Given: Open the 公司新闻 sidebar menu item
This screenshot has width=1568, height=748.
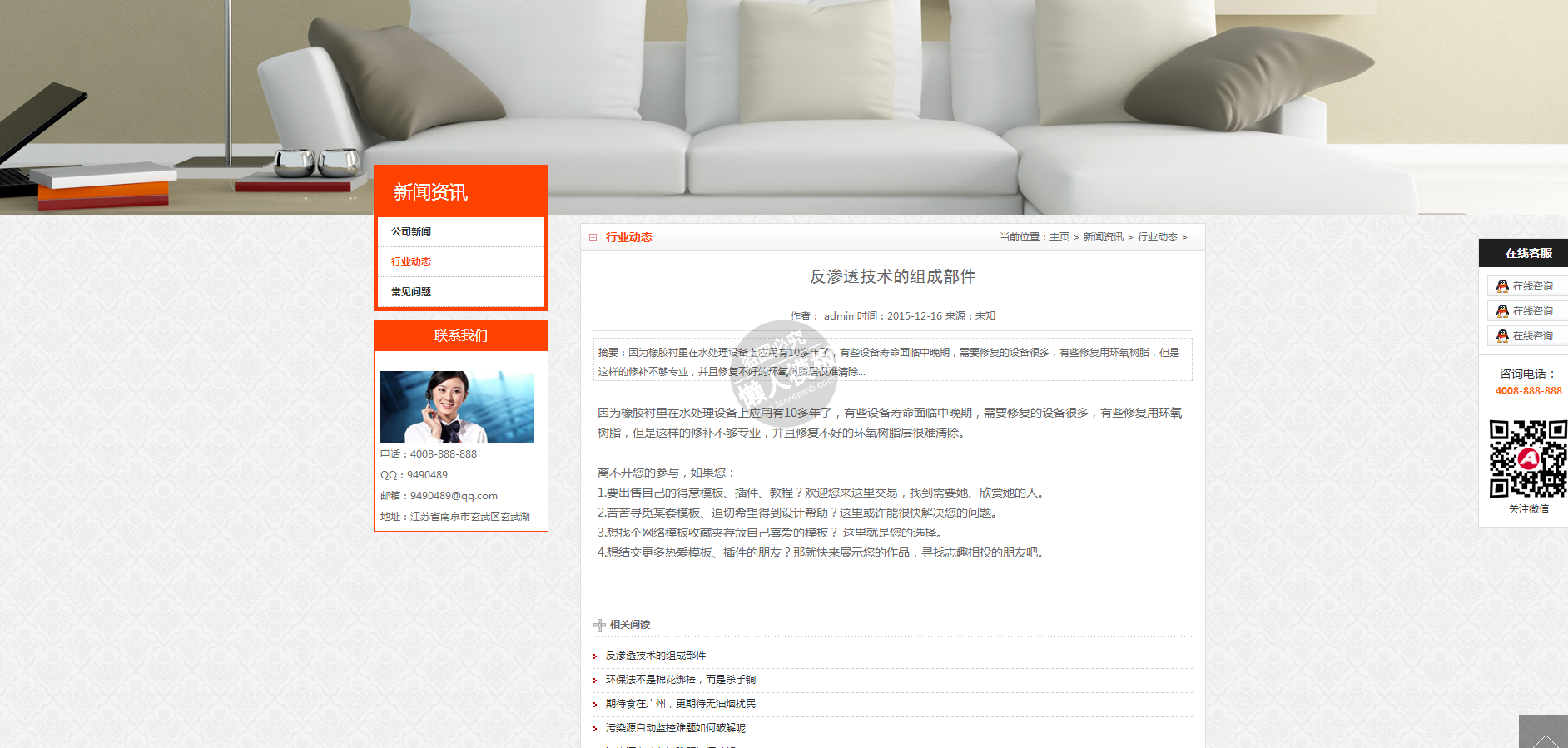Looking at the screenshot, I should [460, 232].
